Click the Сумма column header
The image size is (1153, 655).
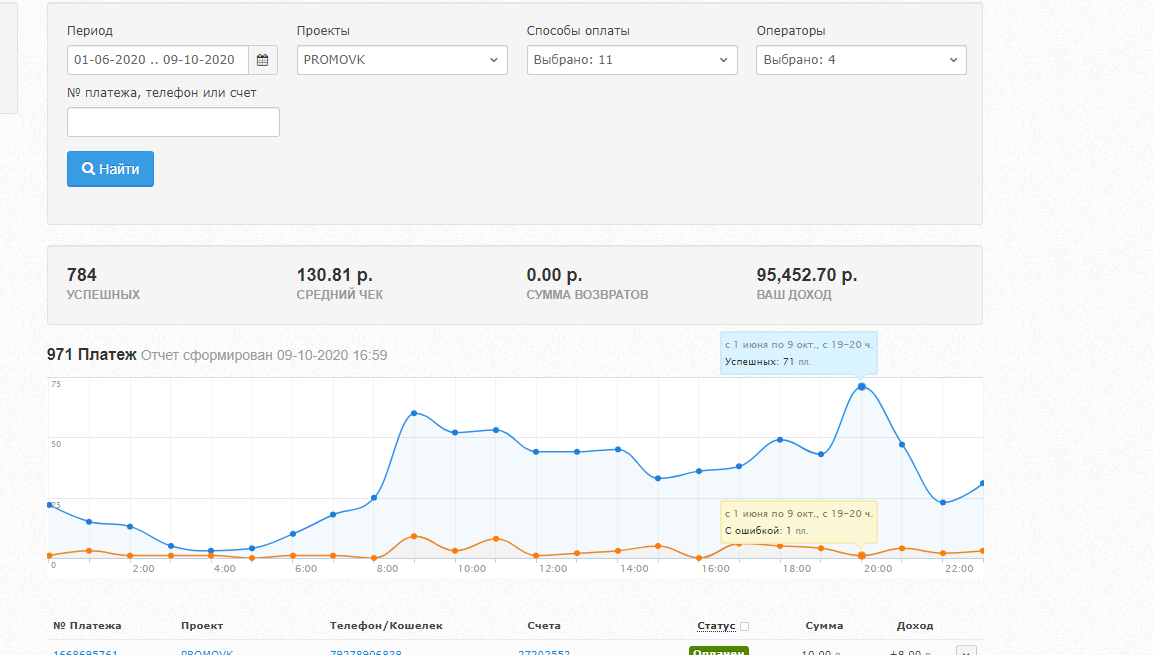(x=824, y=626)
